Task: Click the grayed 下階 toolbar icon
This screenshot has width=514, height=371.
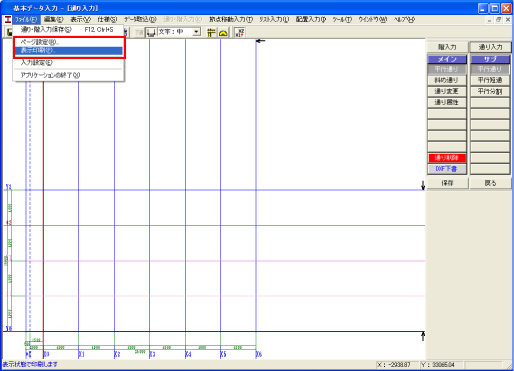Action: click(139, 32)
